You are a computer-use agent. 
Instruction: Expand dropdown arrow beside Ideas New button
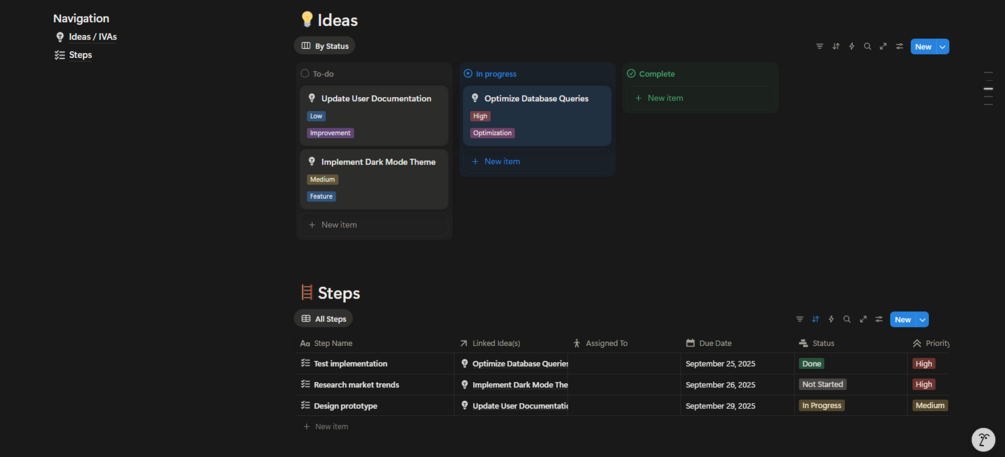click(942, 46)
